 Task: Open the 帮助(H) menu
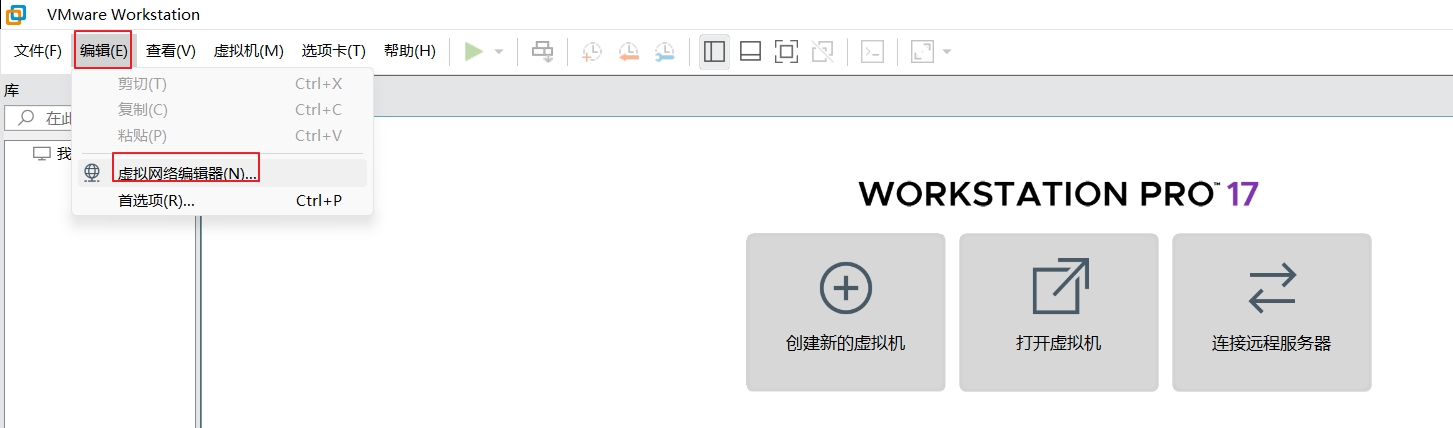[x=410, y=51]
